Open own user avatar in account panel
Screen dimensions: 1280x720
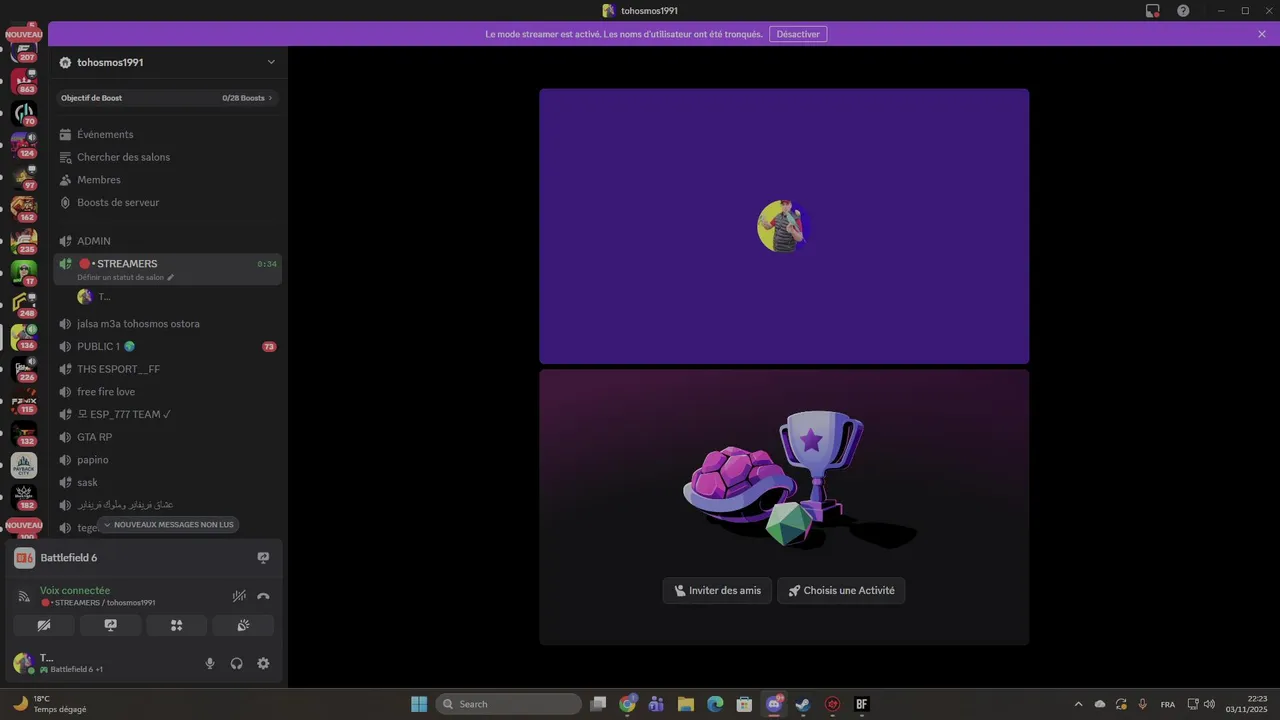tap(23, 663)
